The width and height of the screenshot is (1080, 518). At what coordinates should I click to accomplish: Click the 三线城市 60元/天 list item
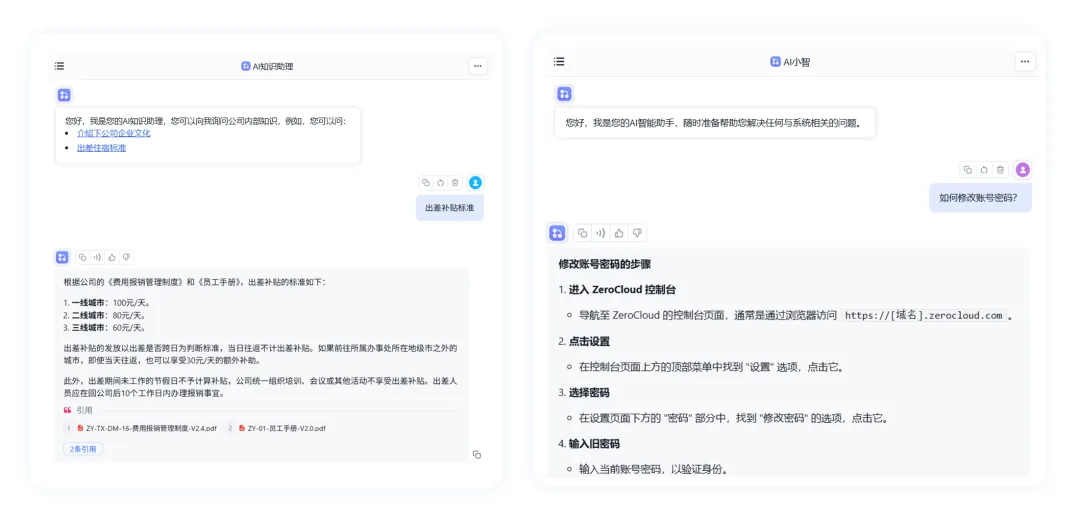(x=105, y=327)
